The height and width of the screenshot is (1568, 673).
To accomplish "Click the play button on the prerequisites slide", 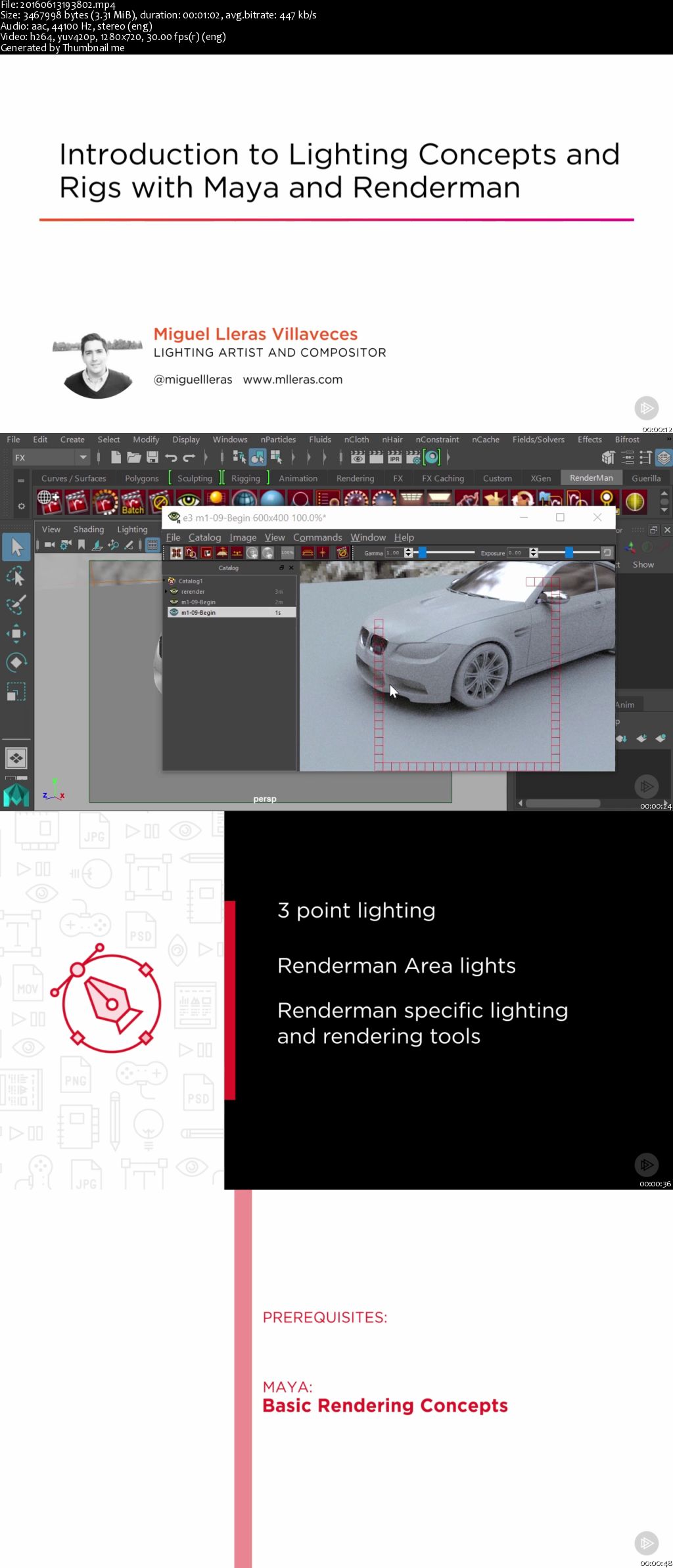I will point(646,1542).
